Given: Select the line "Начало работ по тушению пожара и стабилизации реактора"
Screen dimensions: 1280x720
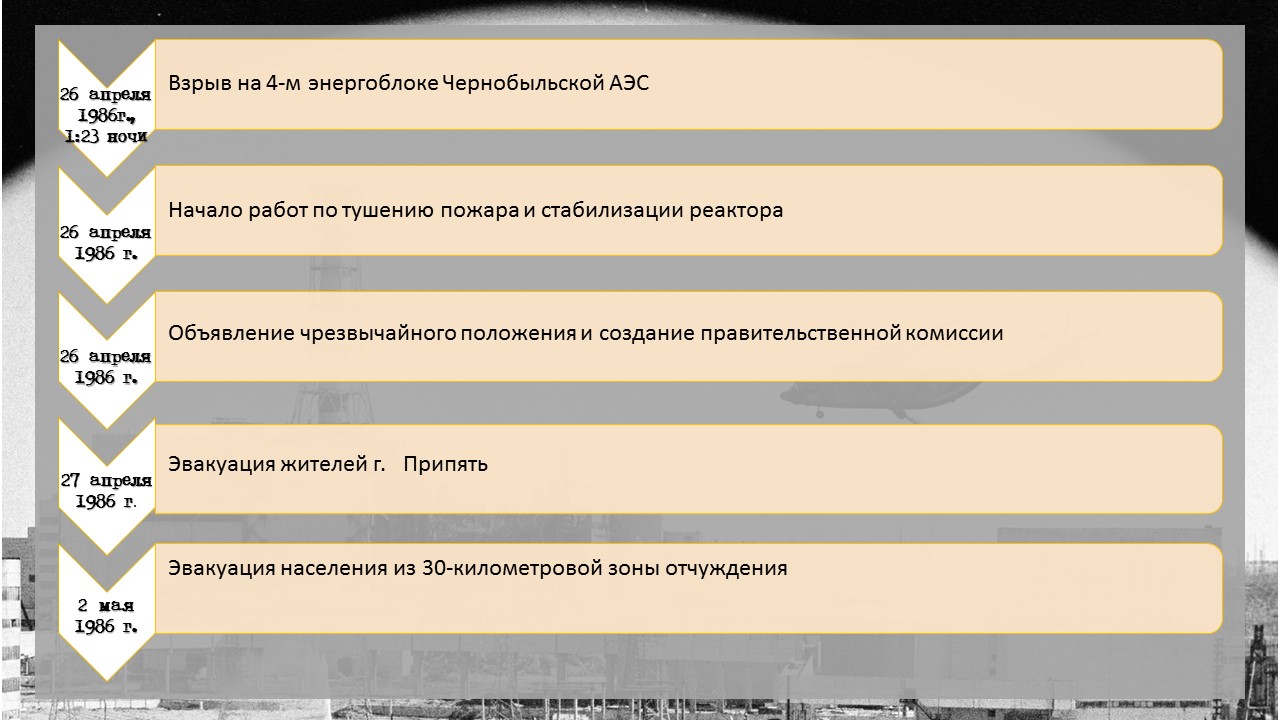Looking at the screenshot, I should pos(476,211).
